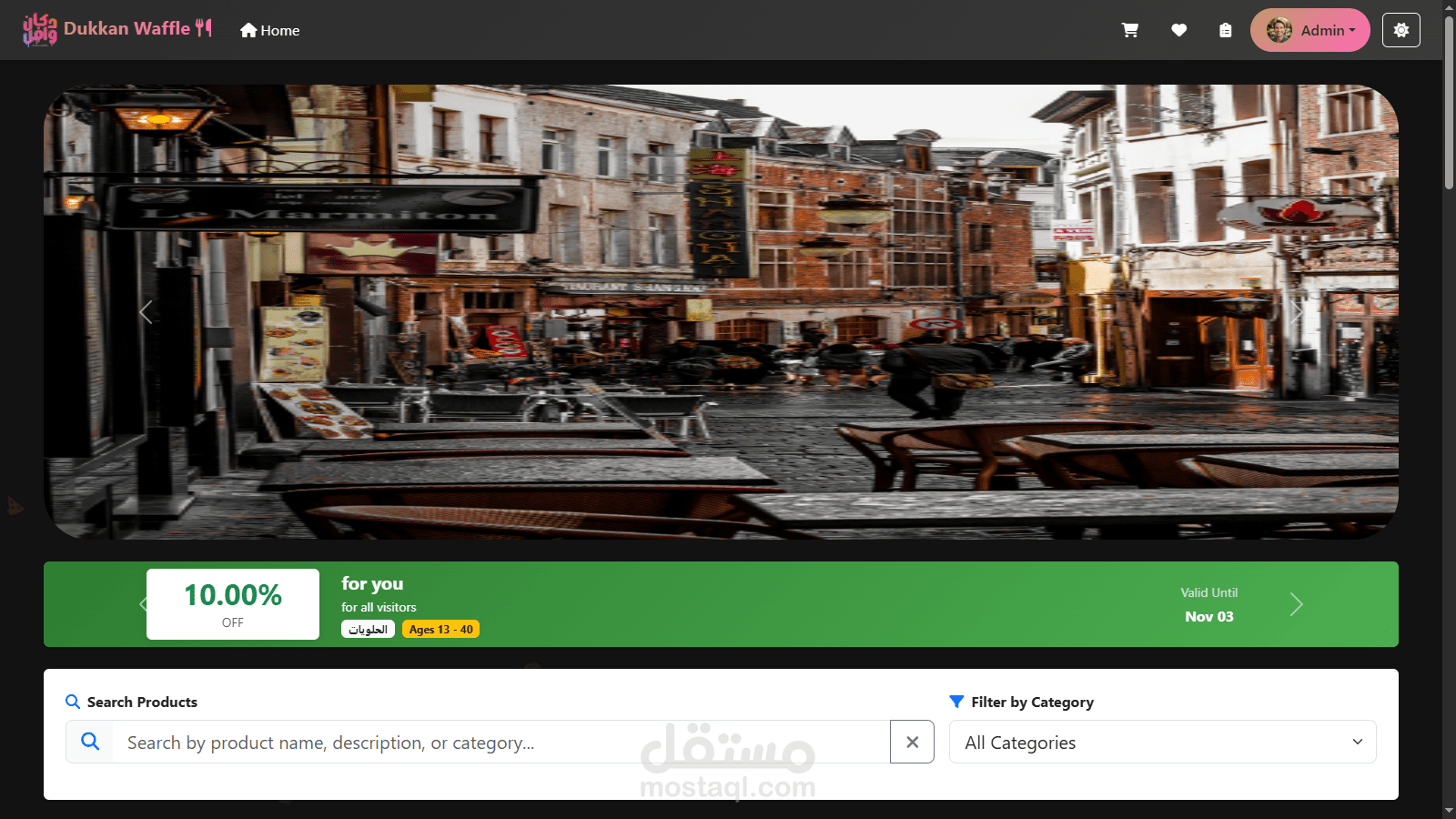This screenshot has height=819, width=1456.
Task: Click Valid Until label
Action: pos(1209,592)
